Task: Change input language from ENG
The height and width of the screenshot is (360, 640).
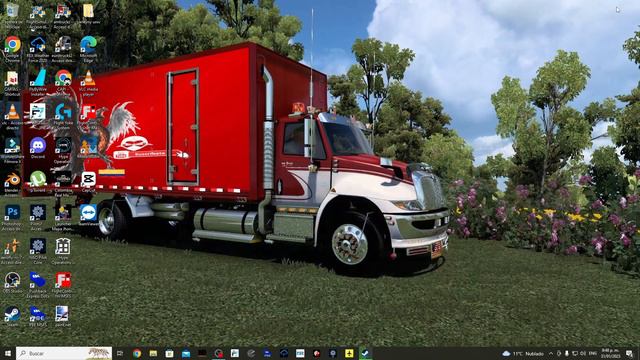Action: [x=593, y=353]
